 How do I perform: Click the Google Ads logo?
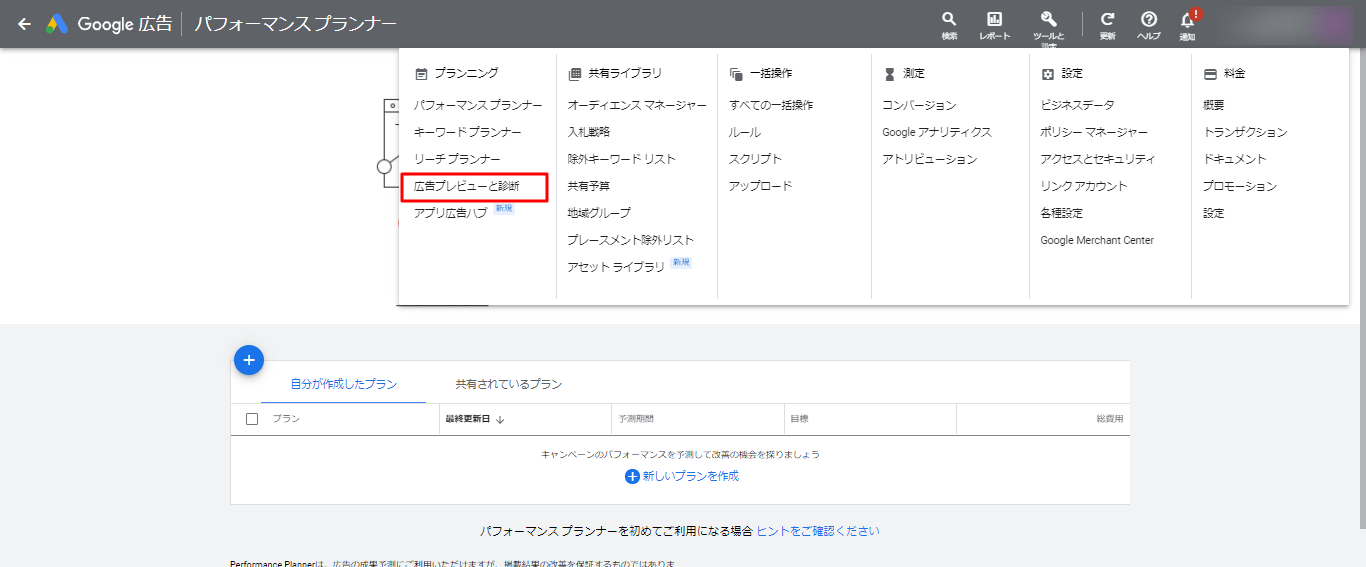(x=56, y=24)
